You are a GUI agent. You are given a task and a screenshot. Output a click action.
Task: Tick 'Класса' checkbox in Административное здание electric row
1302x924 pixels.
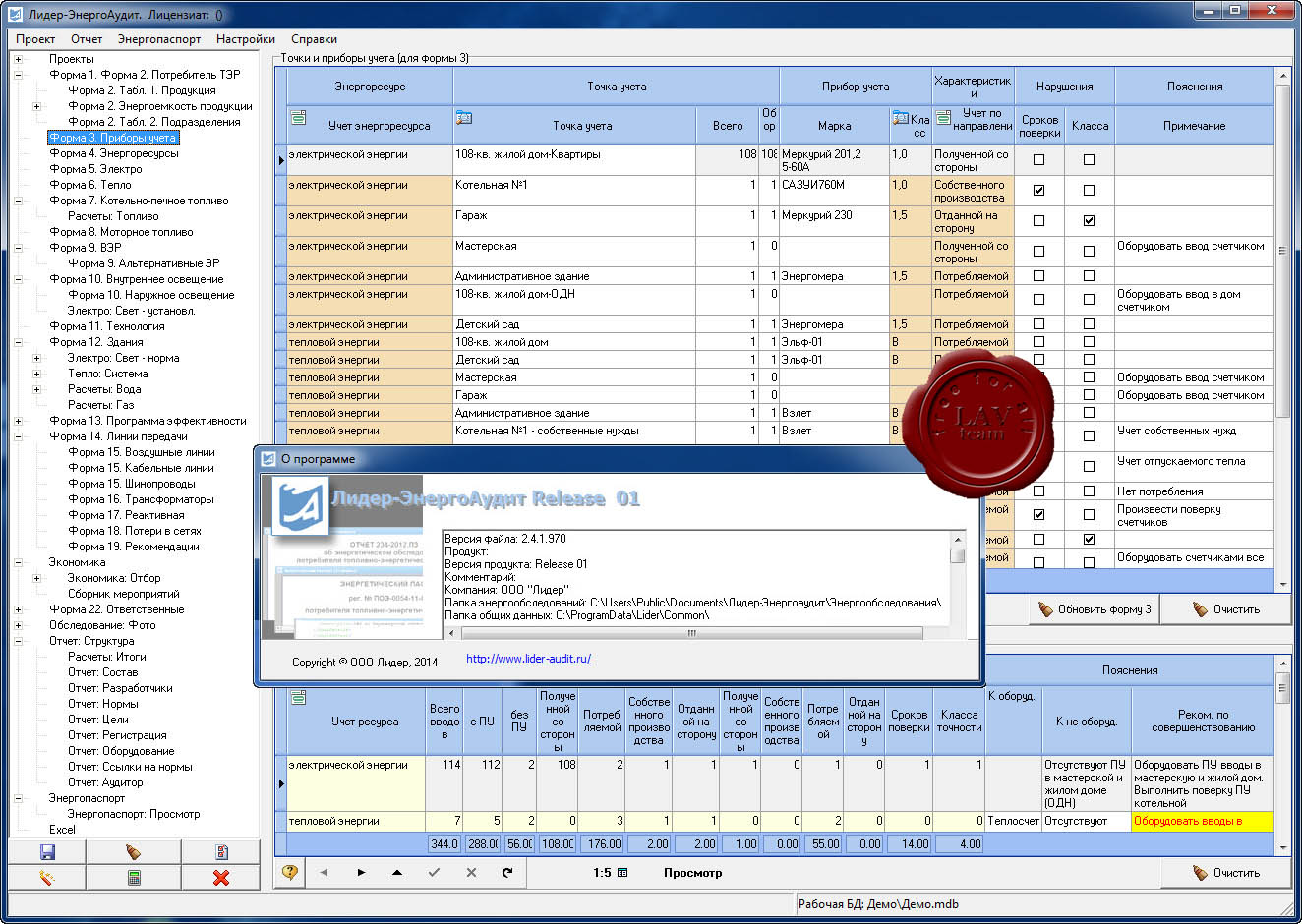click(x=1089, y=276)
